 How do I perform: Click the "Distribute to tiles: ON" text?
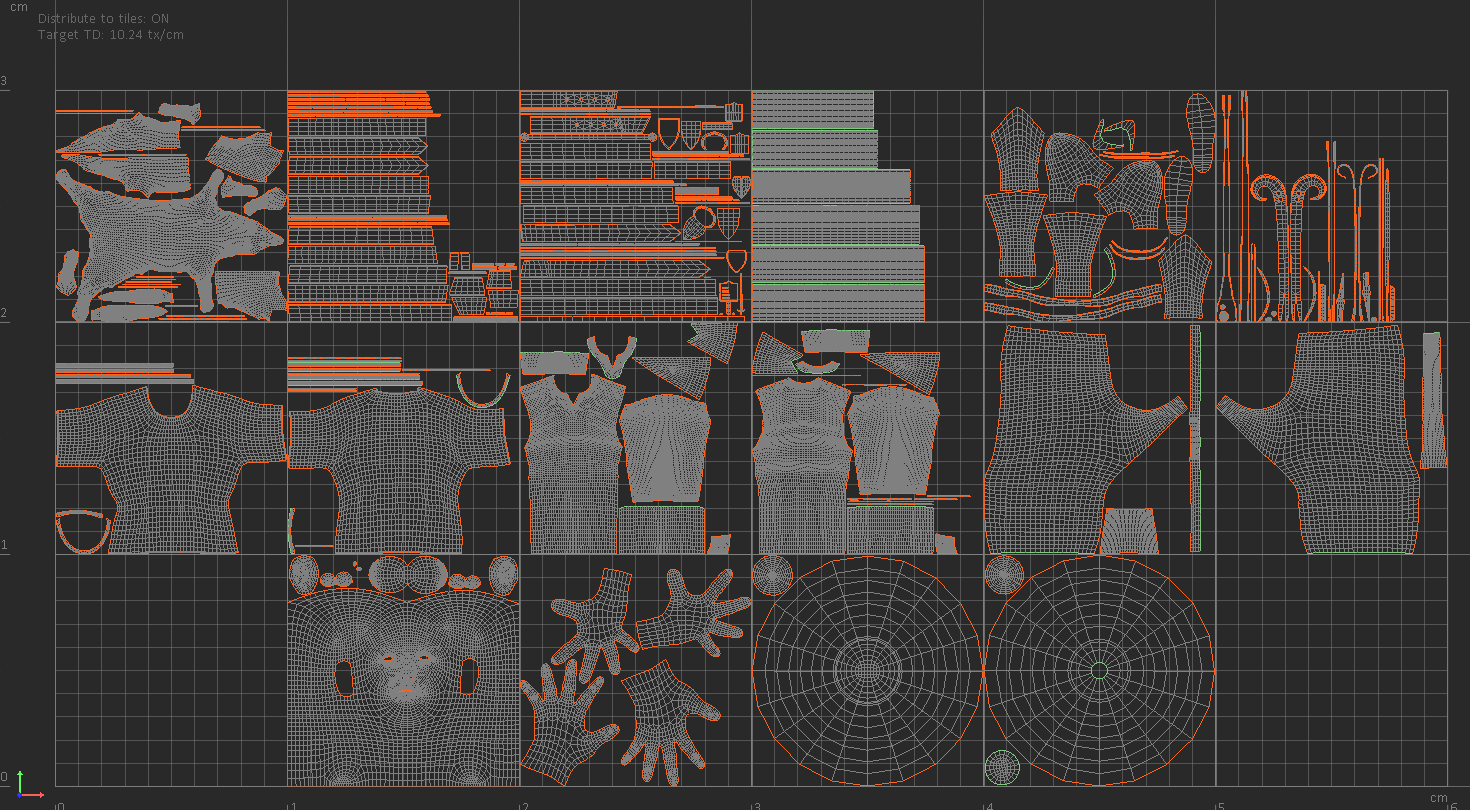pos(104,19)
